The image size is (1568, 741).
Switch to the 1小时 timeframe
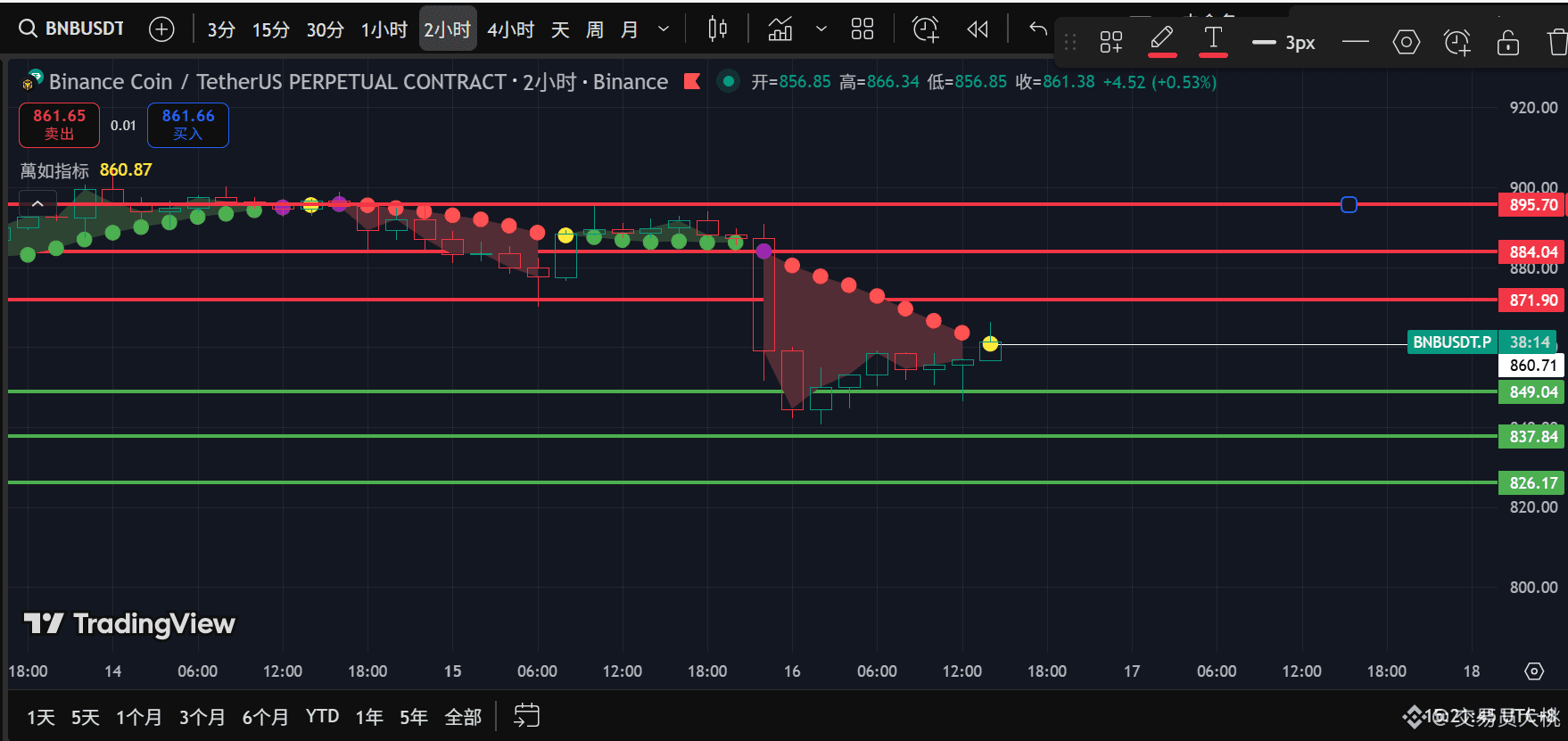384,29
